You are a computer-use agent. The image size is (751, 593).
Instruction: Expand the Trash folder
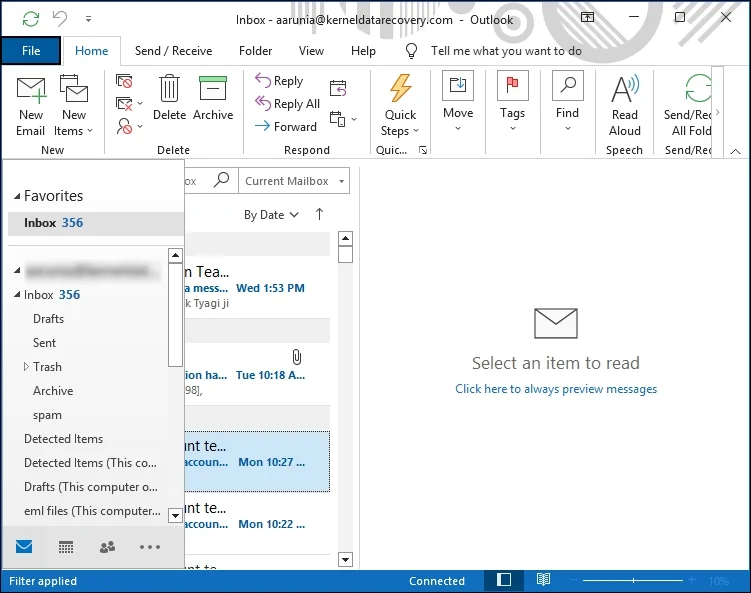point(26,367)
